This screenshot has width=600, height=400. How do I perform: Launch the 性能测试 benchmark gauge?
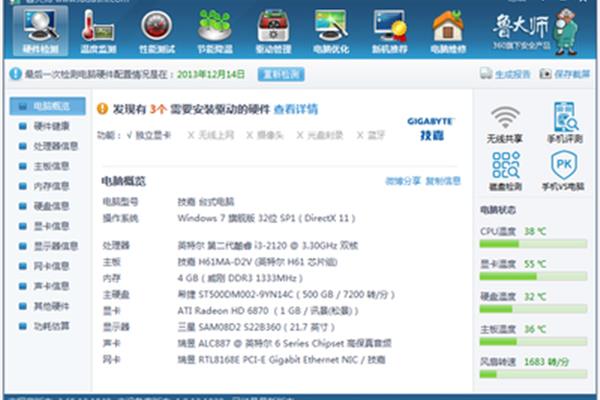point(157,31)
